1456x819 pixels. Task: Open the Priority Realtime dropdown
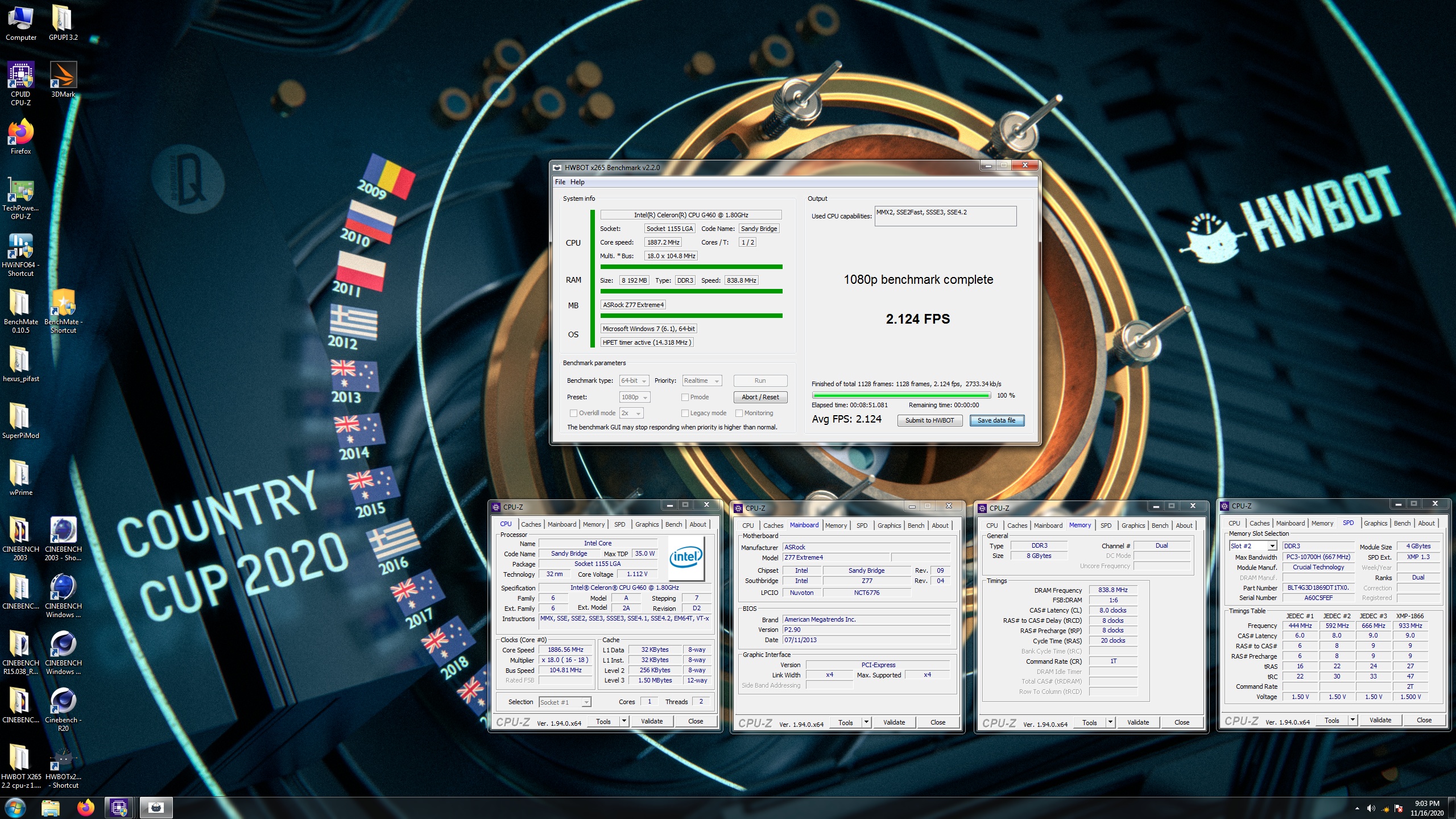702,380
